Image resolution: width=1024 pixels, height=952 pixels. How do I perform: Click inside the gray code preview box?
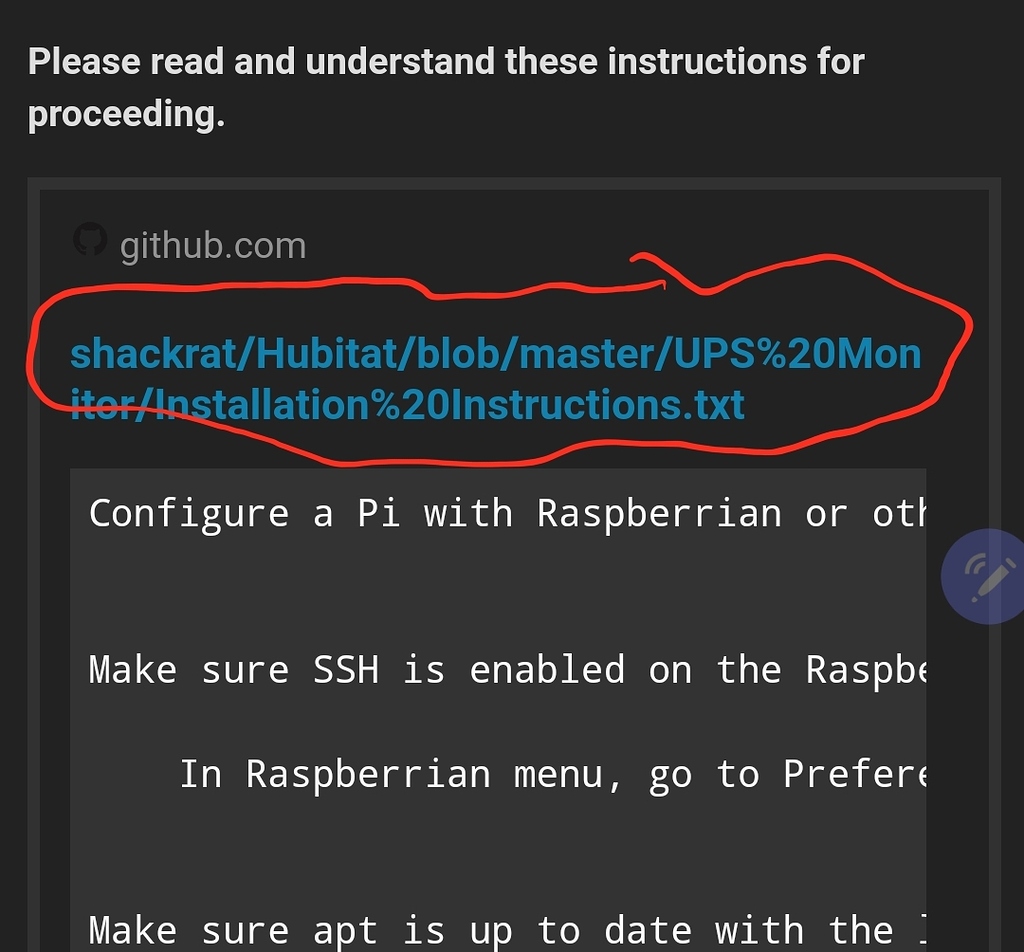coord(498,700)
